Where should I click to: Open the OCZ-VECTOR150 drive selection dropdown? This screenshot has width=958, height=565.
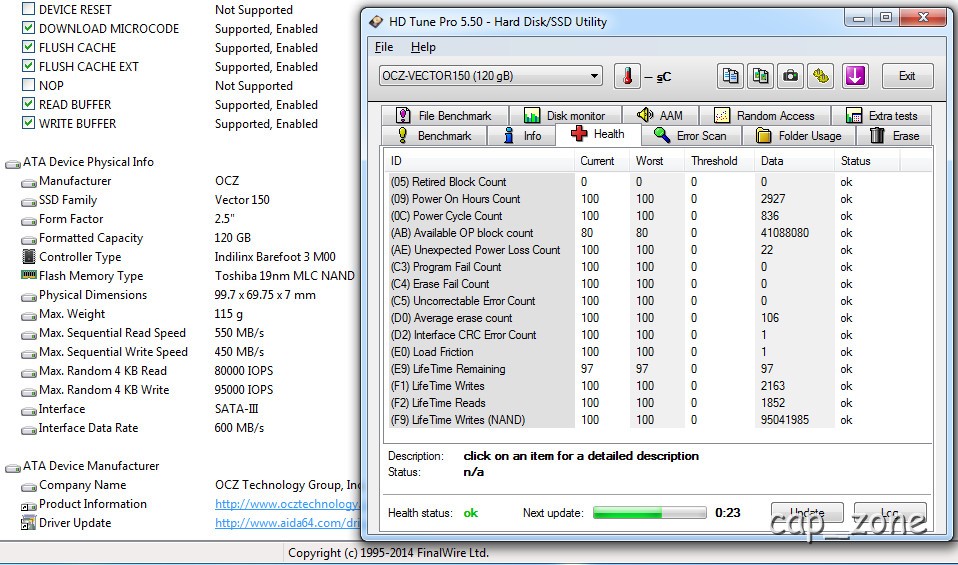(491, 76)
